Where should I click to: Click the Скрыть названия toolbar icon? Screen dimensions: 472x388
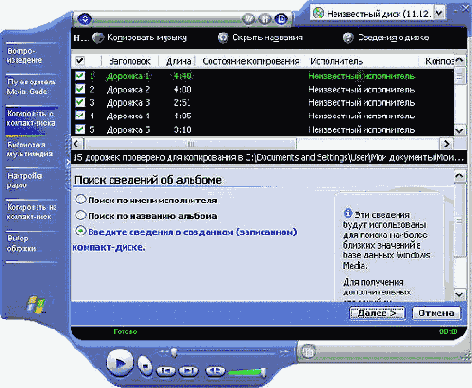[223, 38]
